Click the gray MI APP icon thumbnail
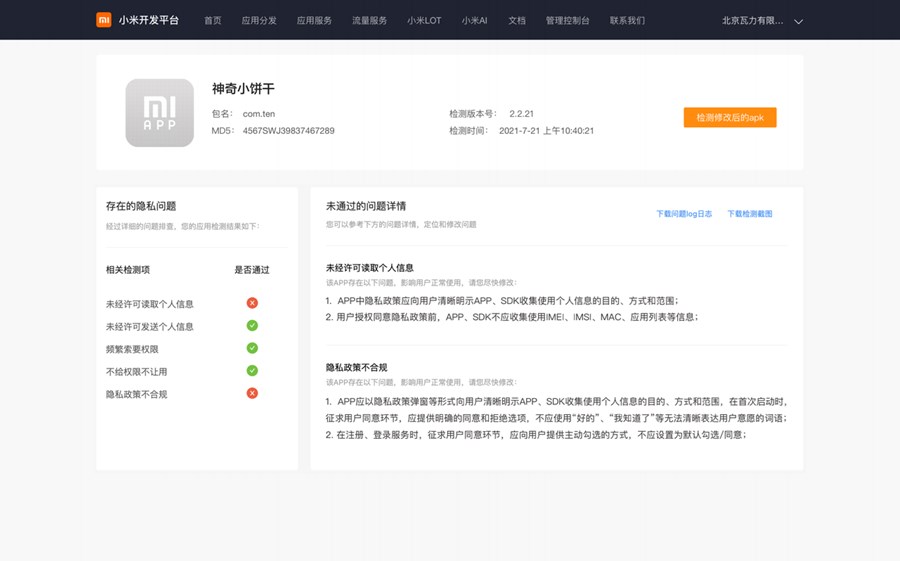Screen dimensions: 900x561 tap(160, 113)
